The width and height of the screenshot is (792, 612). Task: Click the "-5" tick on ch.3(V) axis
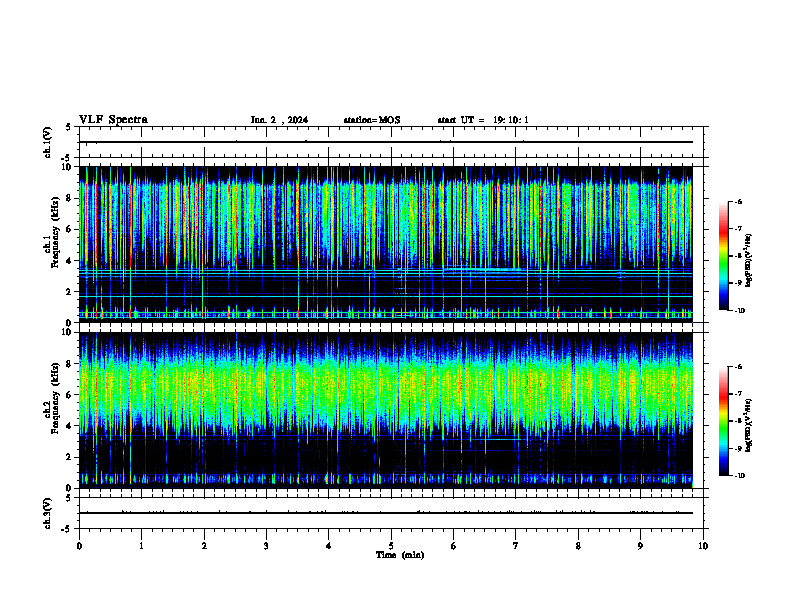[67, 529]
